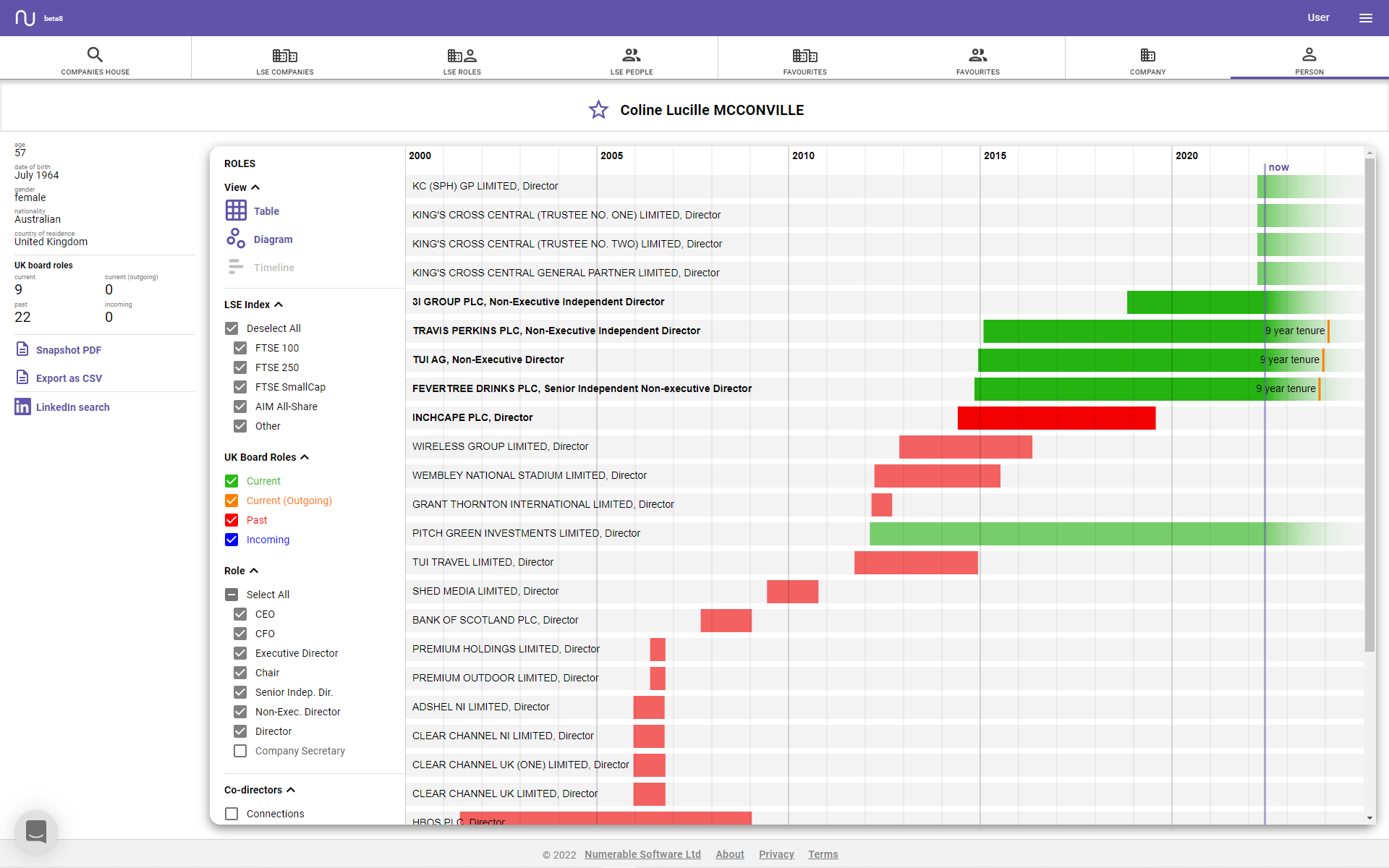This screenshot has width=1389, height=868.
Task: Click the BANK OF SCOTLAND PLC timeline bar
Action: coord(726,621)
